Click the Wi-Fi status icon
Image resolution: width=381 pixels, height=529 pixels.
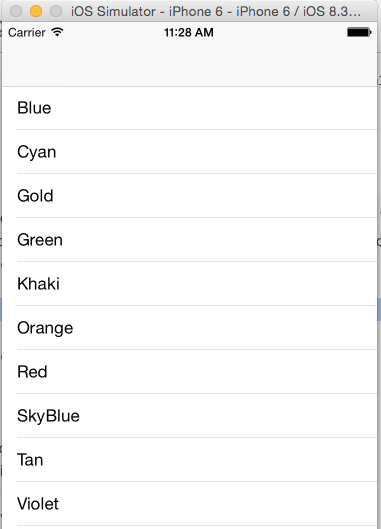pos(57,32)
